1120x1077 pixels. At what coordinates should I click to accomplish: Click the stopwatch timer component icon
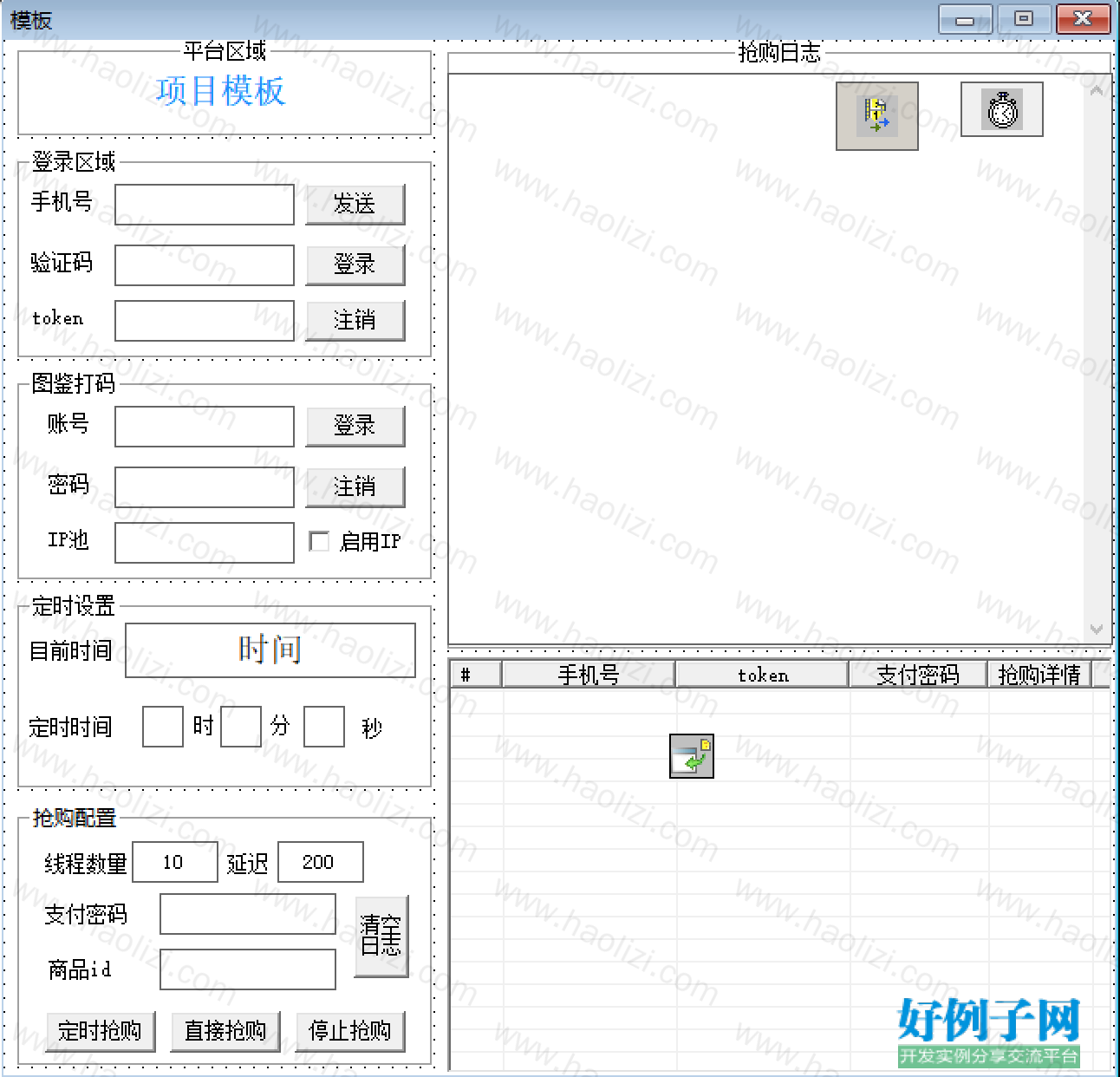tap(1002, 109)
